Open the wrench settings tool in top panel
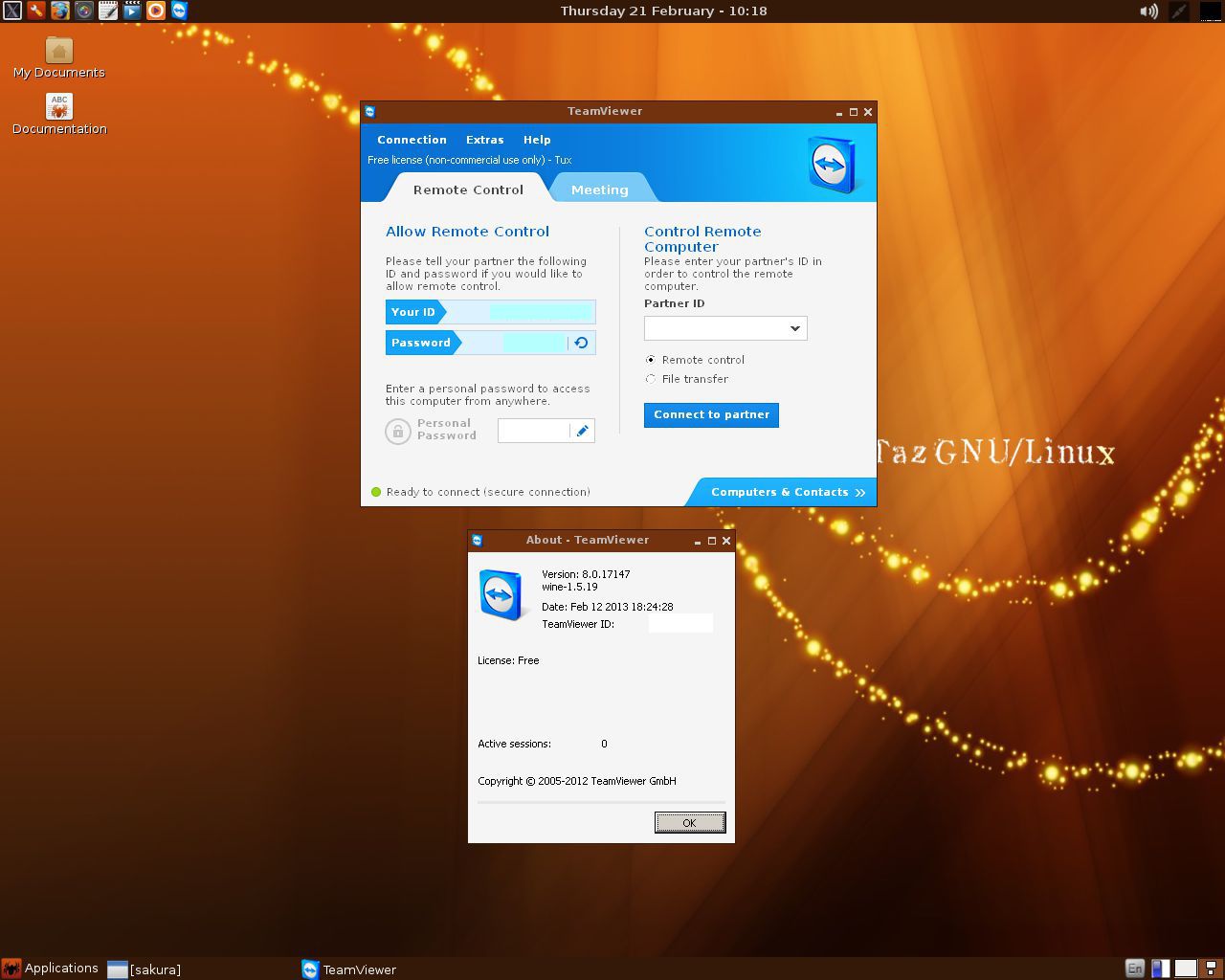1225x980 pixels. point(35,11)
